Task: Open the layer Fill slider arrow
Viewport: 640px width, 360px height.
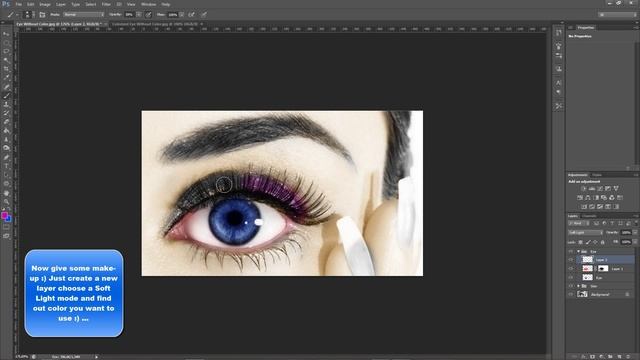Action: pos(635,242)
